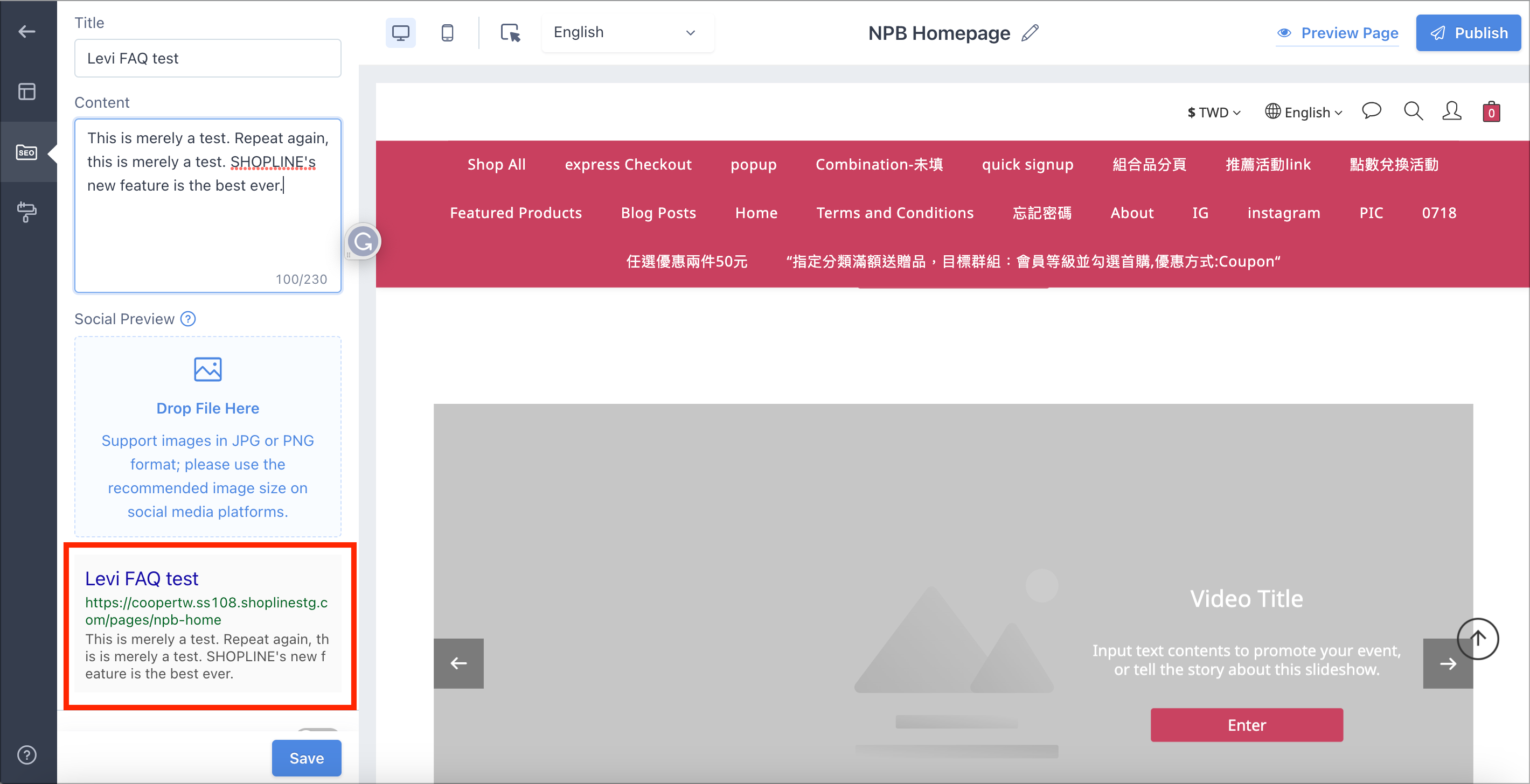Screen dimensions: 1530x784
Task: Click Drop File Here to upload image
Action: coord(208,408)
